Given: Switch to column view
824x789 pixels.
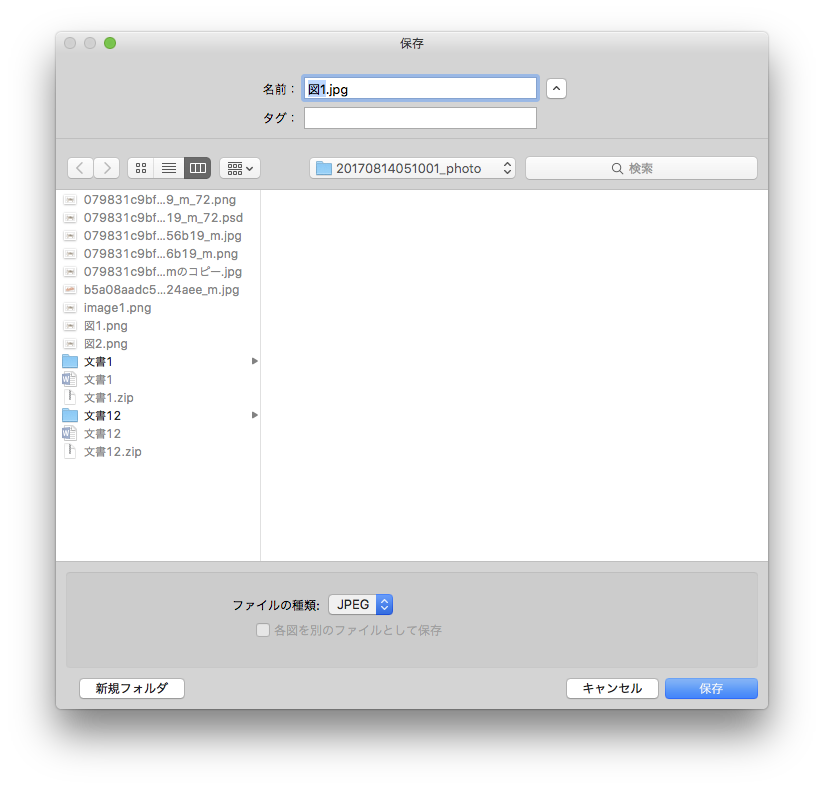Looking at the screenshot, I should click(198, 168).
